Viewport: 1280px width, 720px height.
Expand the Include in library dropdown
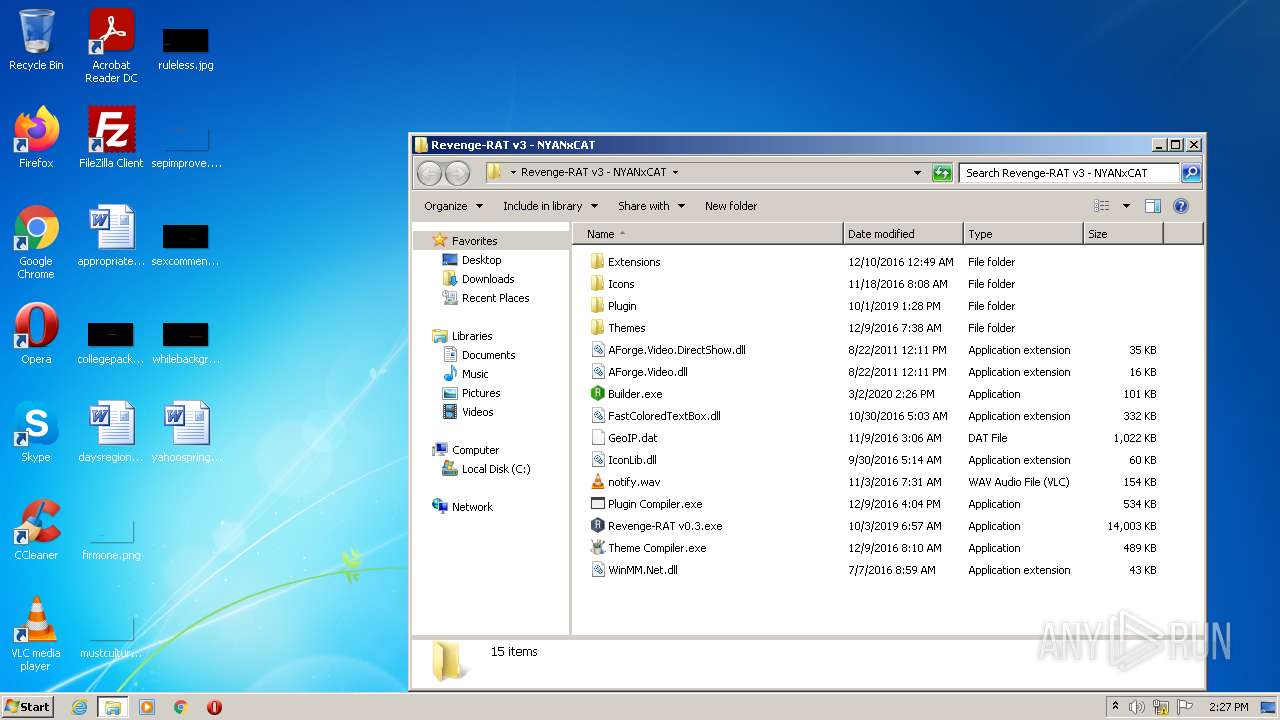tap(550, 206)
